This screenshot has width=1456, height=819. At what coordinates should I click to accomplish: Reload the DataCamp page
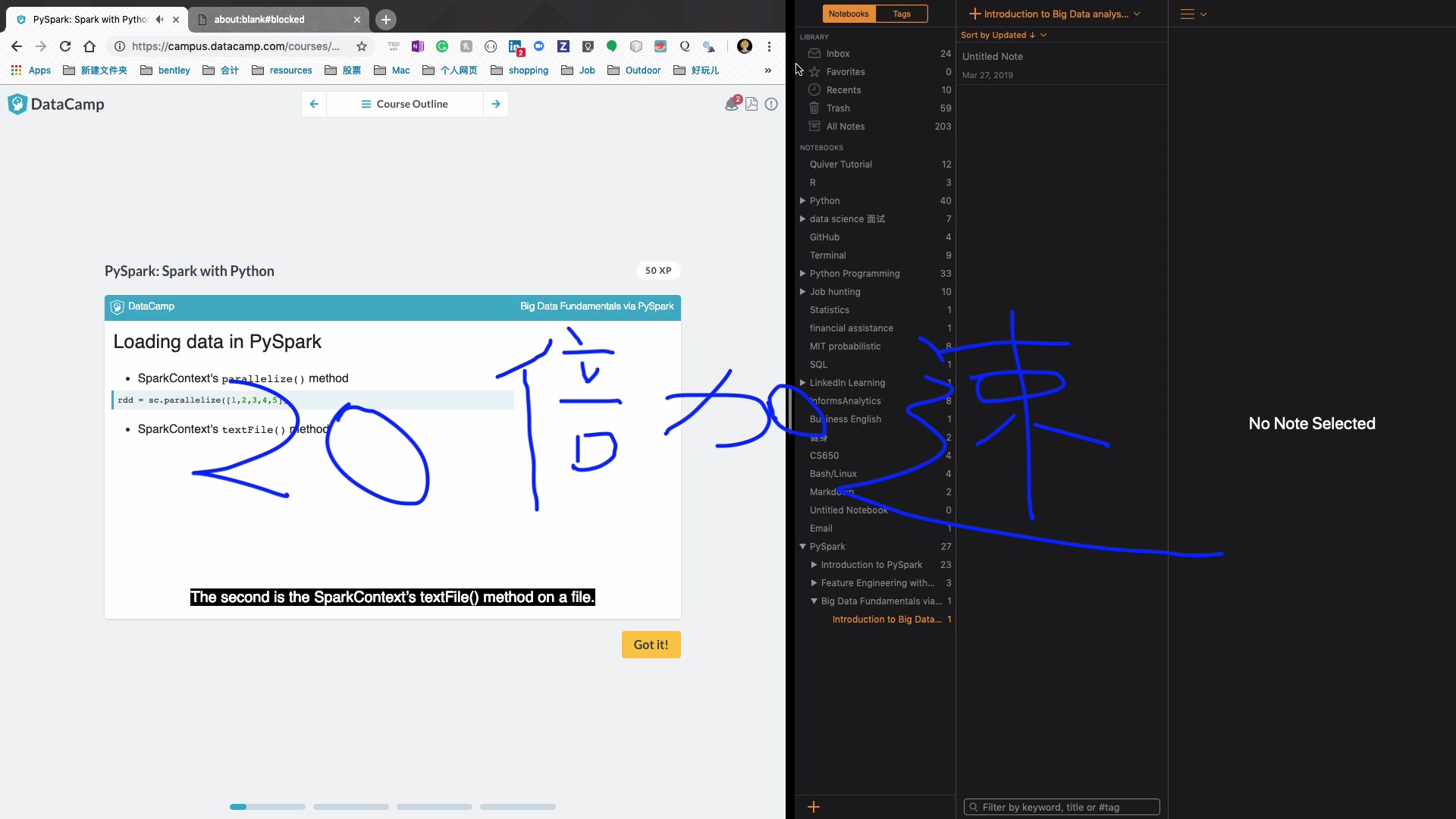click(65, 46)
